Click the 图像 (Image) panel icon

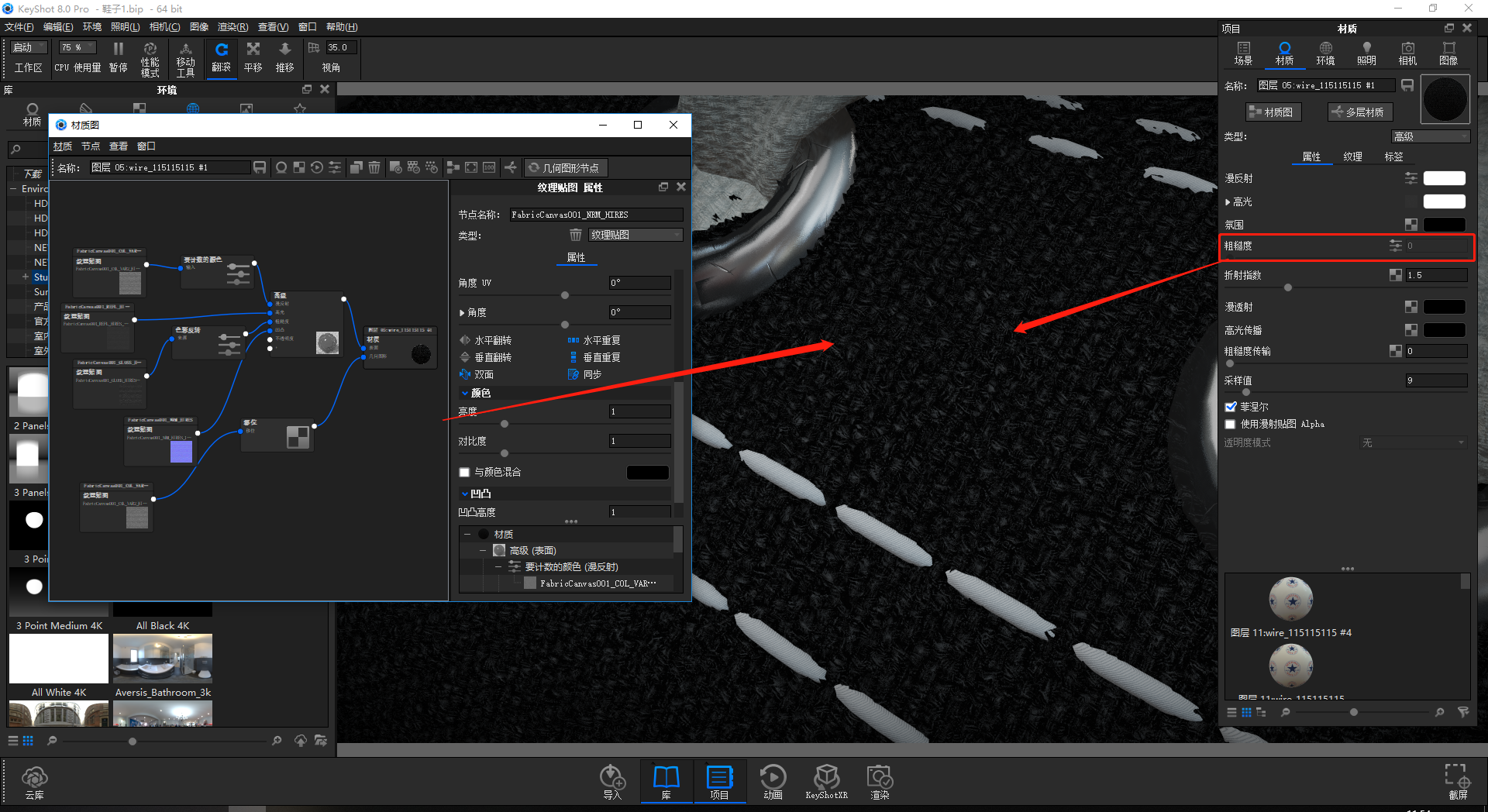click(1448, 54)
